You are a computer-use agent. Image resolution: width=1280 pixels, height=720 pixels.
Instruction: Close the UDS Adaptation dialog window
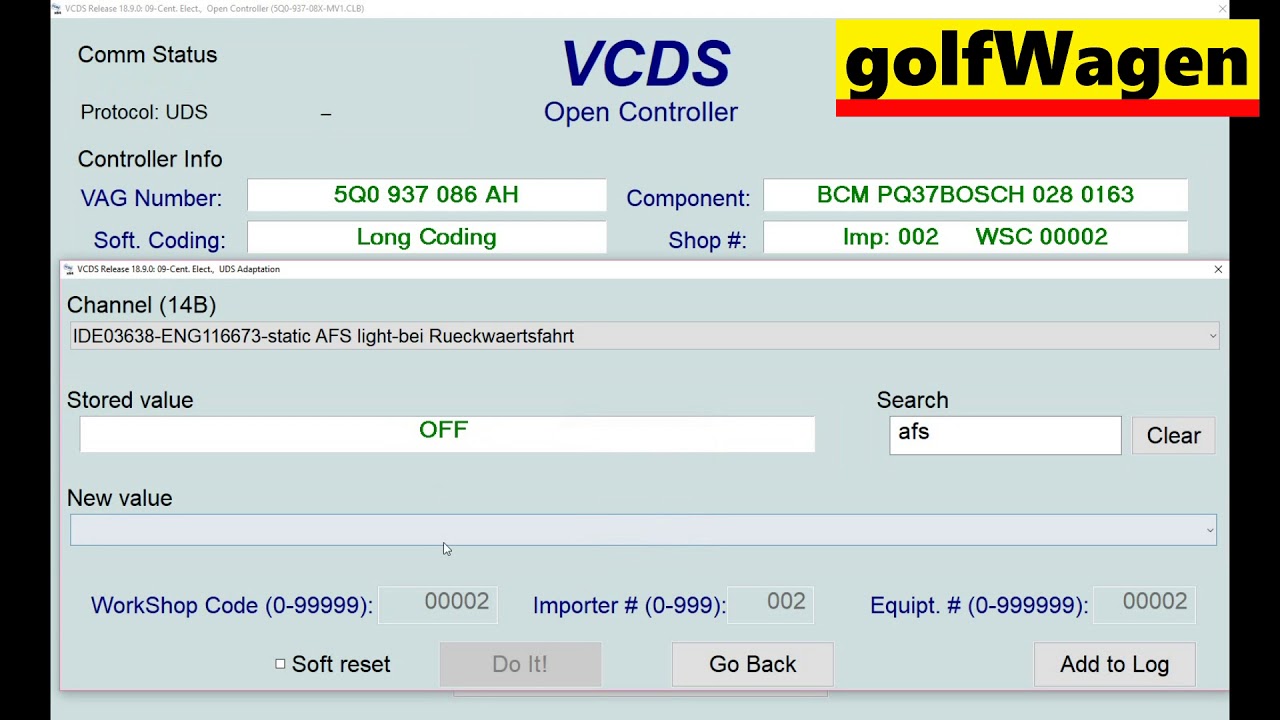[x=1218, y=269]
